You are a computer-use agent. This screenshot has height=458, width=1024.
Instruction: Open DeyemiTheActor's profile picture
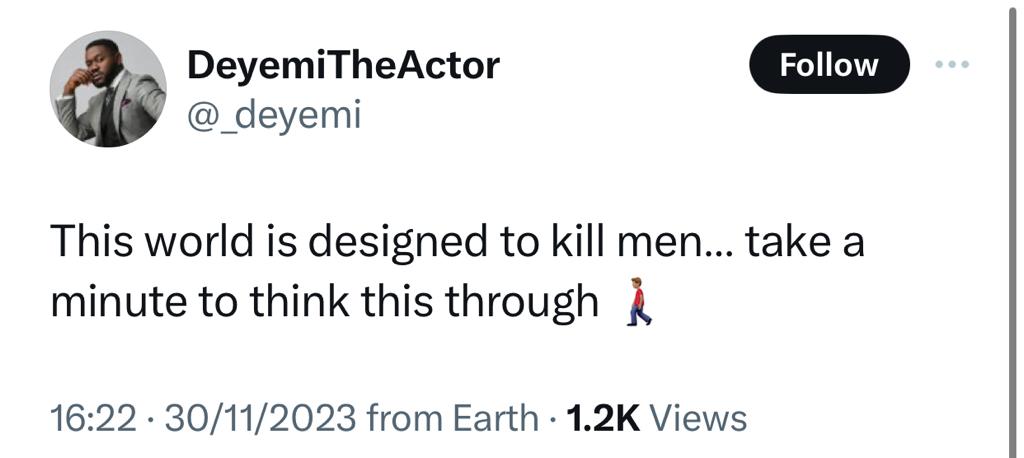click(108, 89)
